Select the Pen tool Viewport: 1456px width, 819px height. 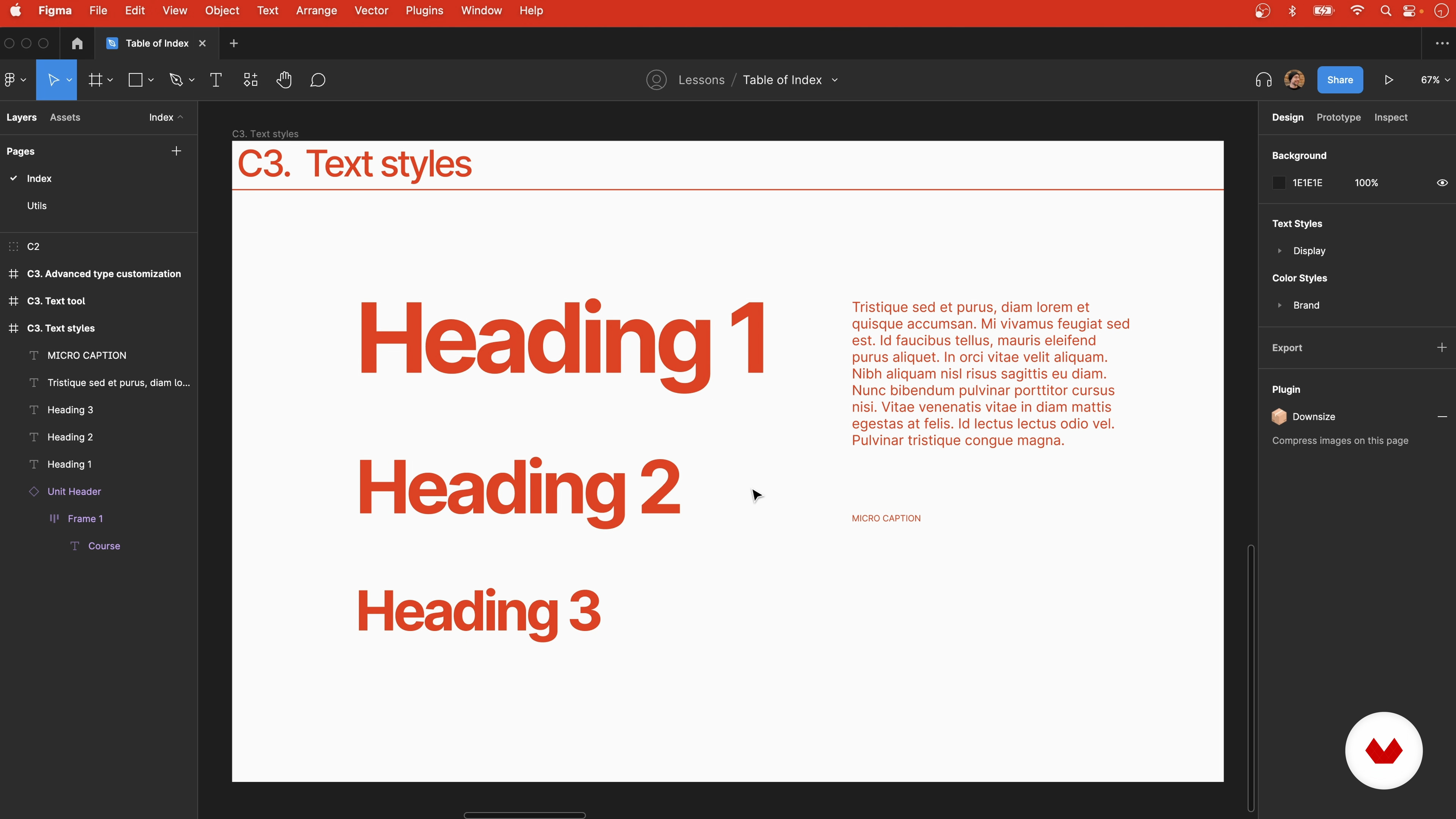coord(176,80)
